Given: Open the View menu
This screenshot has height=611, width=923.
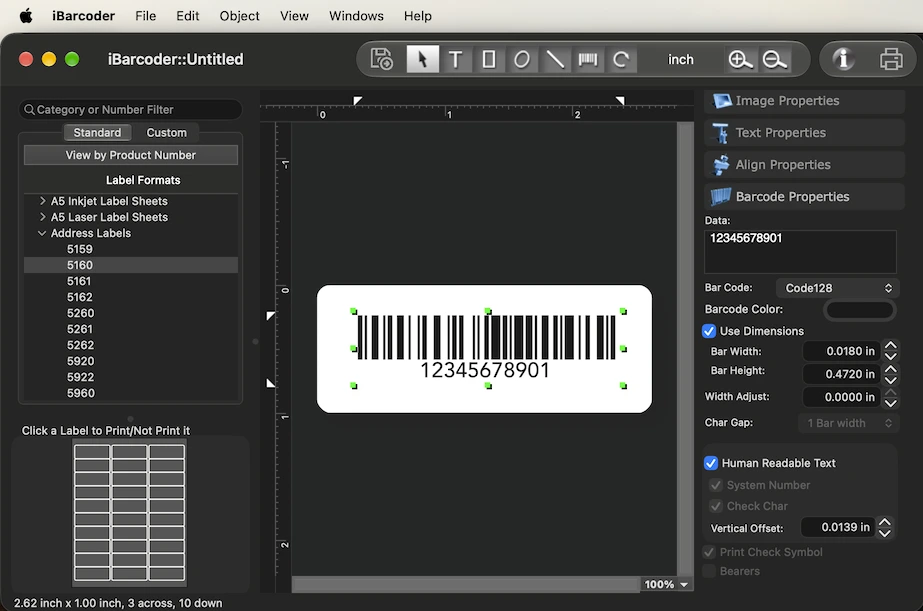Looking at the screenshot, I should pos(294,16).
